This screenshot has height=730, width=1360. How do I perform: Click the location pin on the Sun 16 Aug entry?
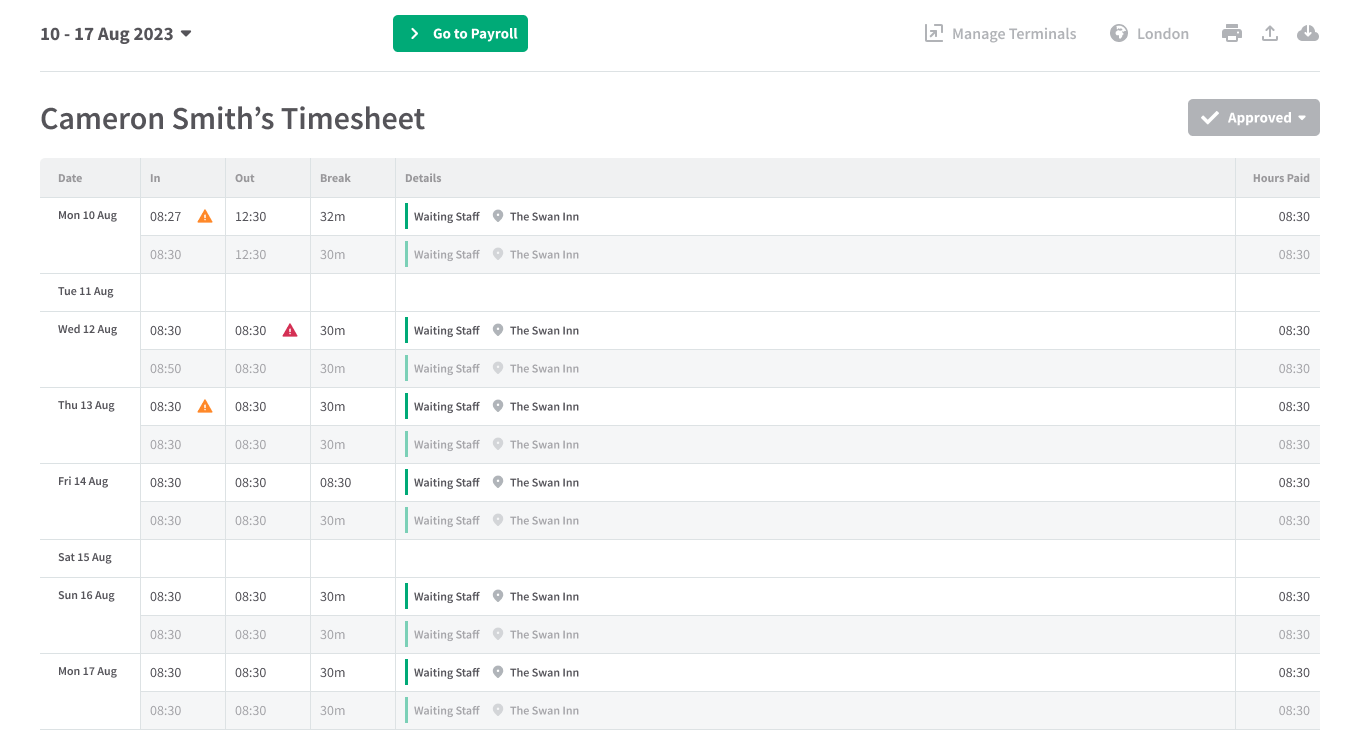497,596
